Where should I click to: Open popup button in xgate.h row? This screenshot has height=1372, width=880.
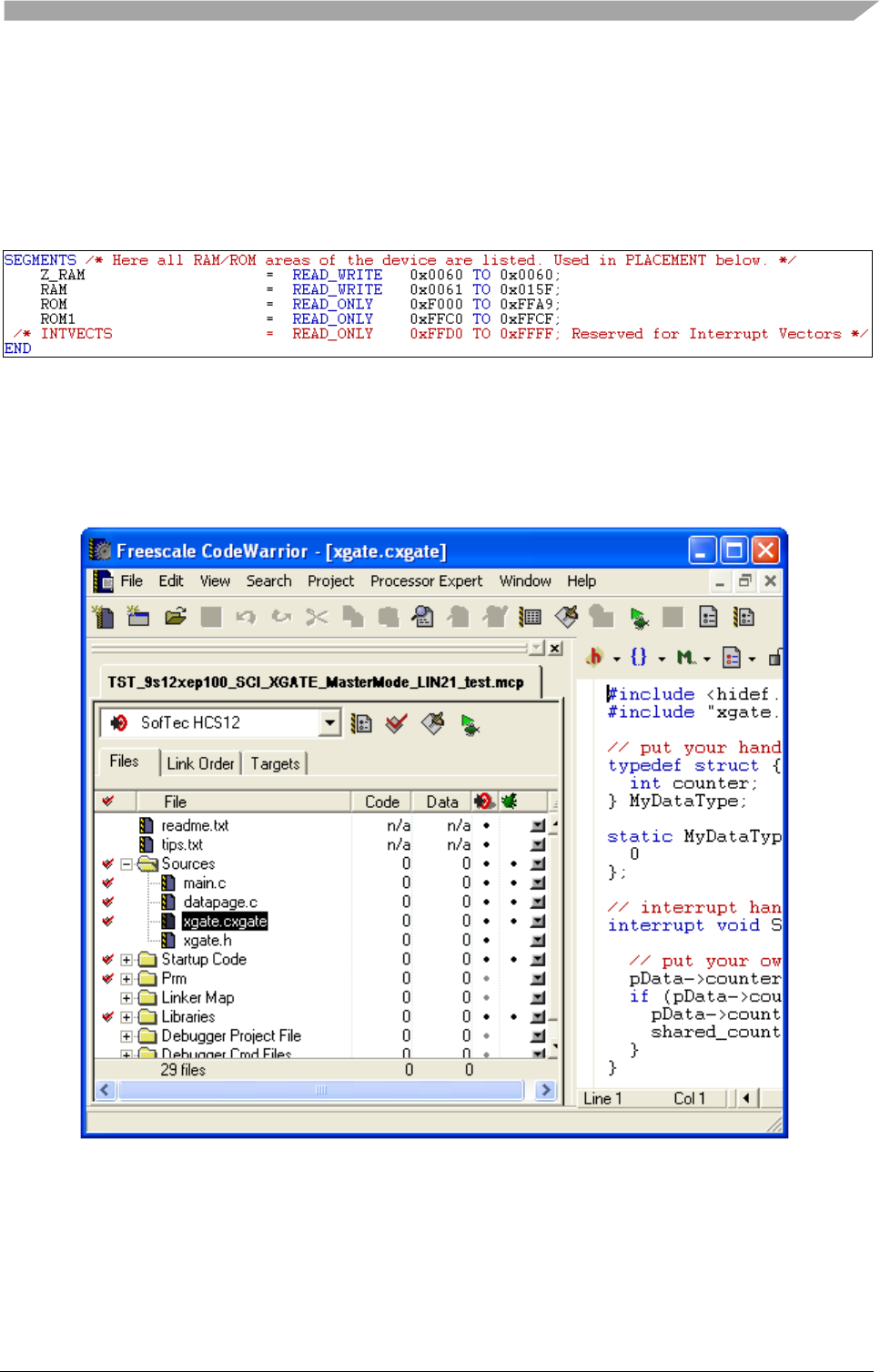(538, 940)
